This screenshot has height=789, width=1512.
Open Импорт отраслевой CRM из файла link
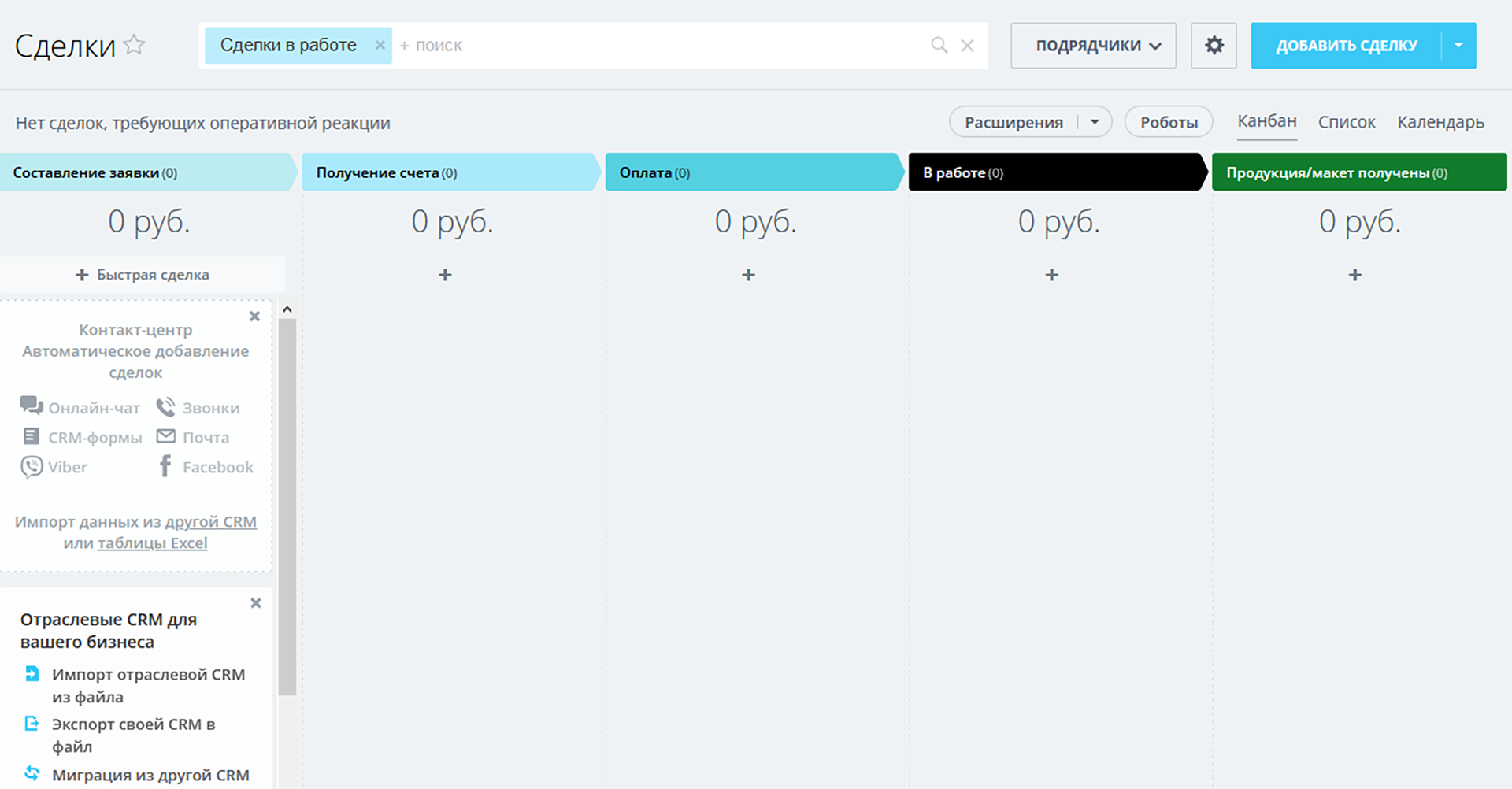click(x=149, y=686)
